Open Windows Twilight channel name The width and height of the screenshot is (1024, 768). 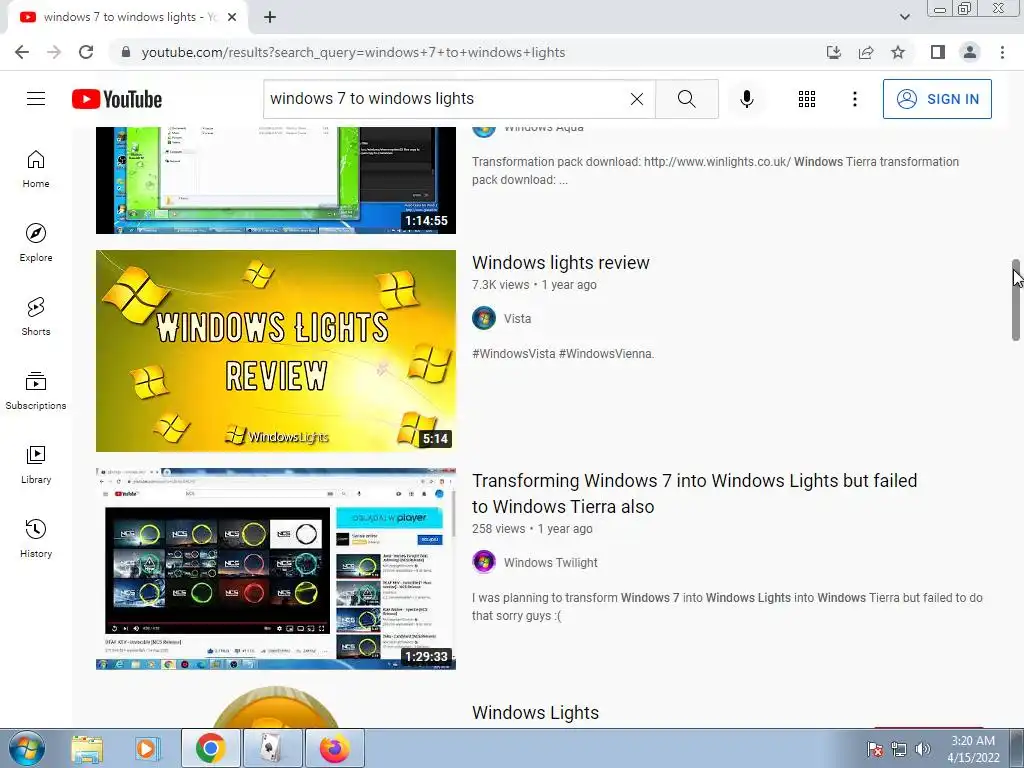[x=551, y=562]
